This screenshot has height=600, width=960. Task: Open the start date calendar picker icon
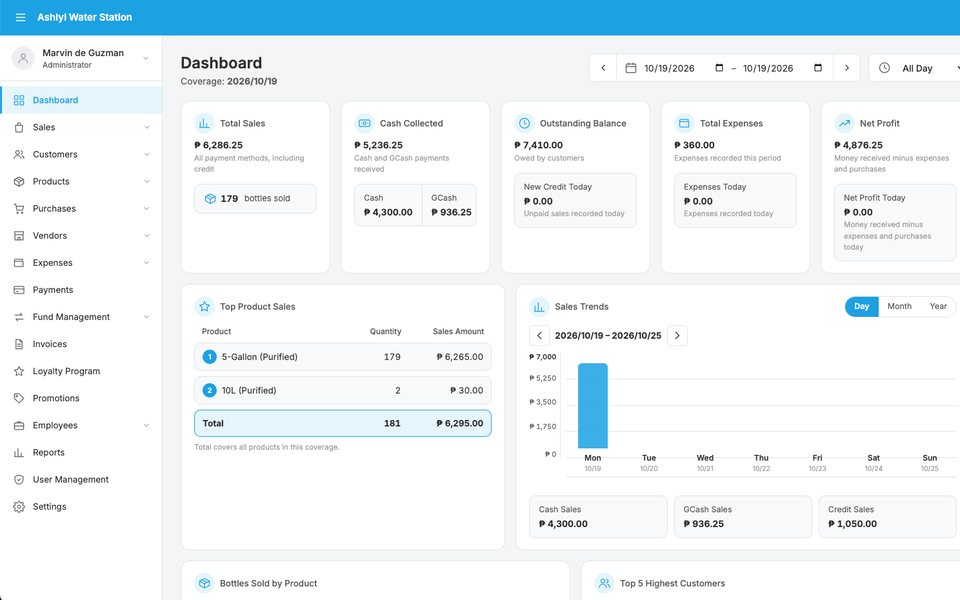[x=719, y=68]
